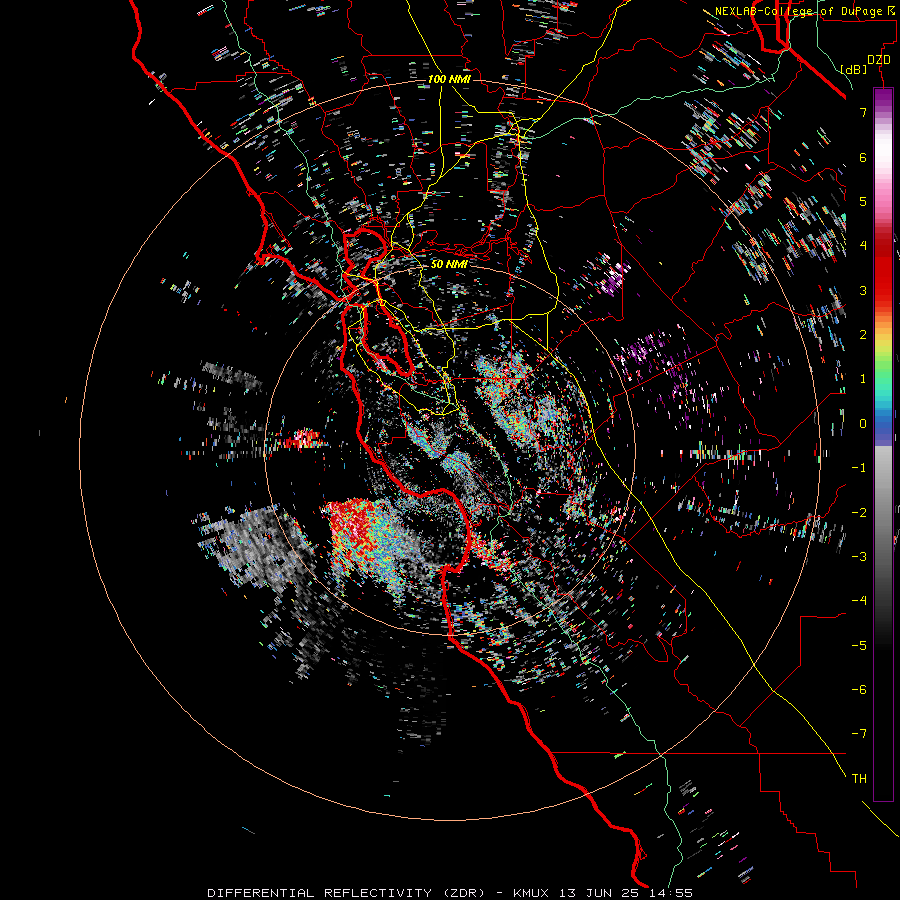Click the 13 JUN 25 date in caption

coord(599,893)
